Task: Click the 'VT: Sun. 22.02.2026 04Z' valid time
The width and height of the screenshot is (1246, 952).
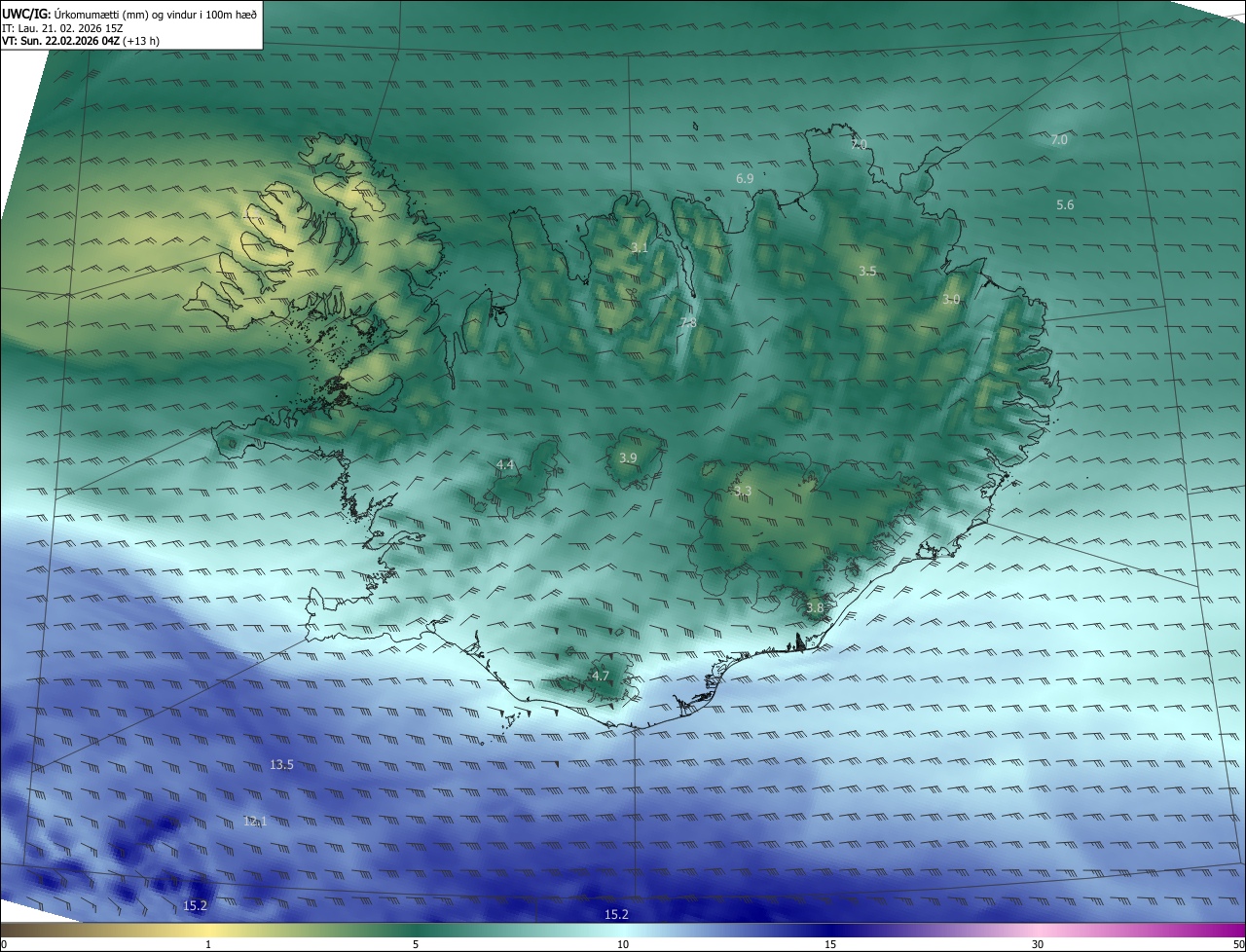Action: (60, 42)
